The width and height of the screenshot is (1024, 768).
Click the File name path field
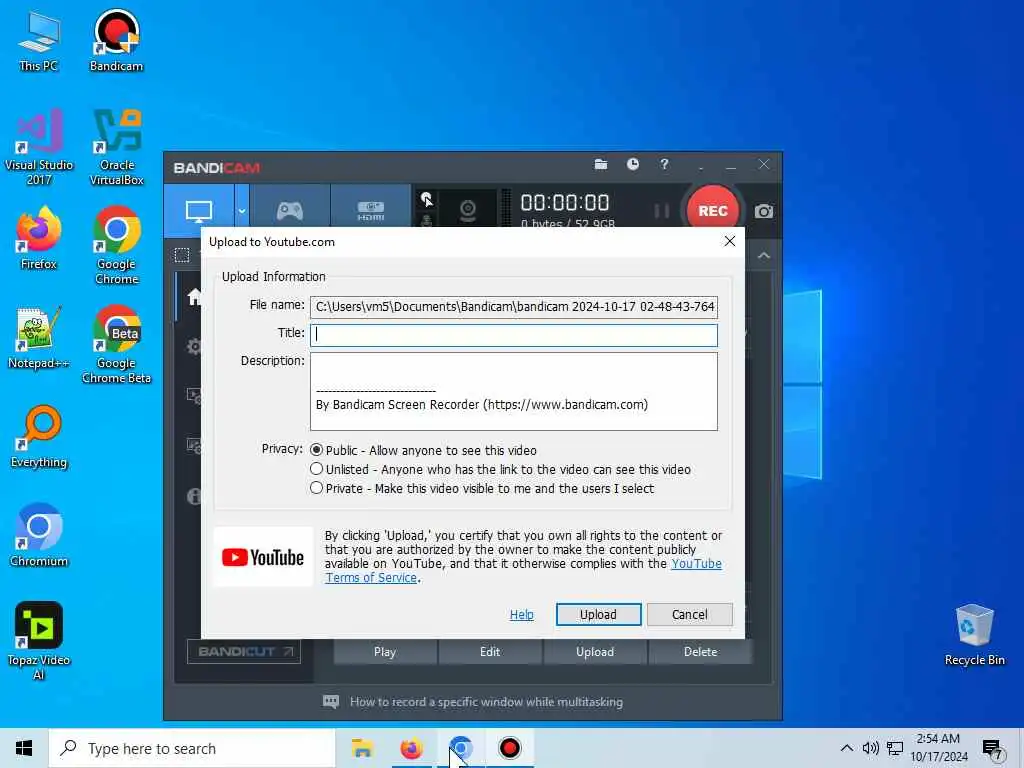click(x=513, y=306)
